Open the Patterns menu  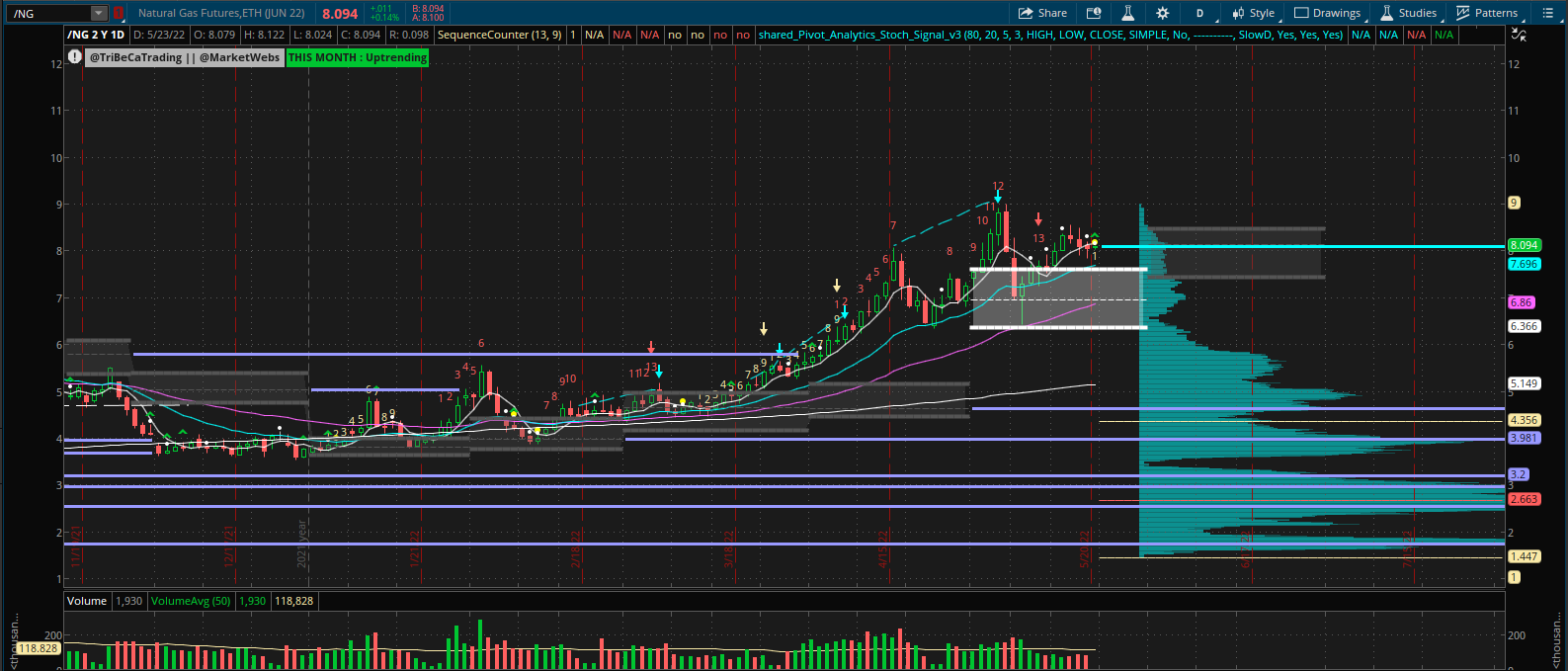pyautogui.click(x=1487, y=13)
